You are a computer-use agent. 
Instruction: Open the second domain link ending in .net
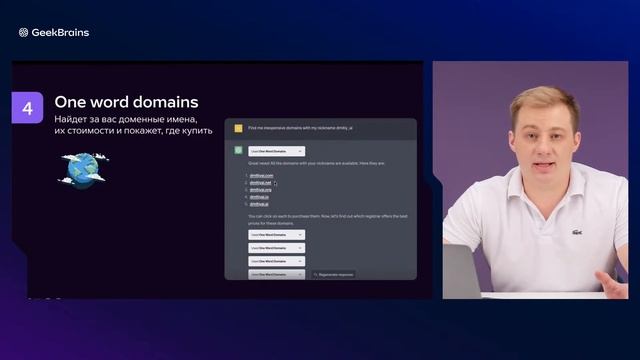click(260, 182)
